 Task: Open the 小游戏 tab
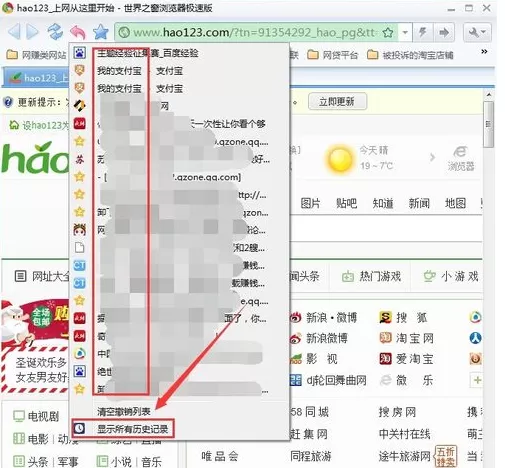pos(452,276)
